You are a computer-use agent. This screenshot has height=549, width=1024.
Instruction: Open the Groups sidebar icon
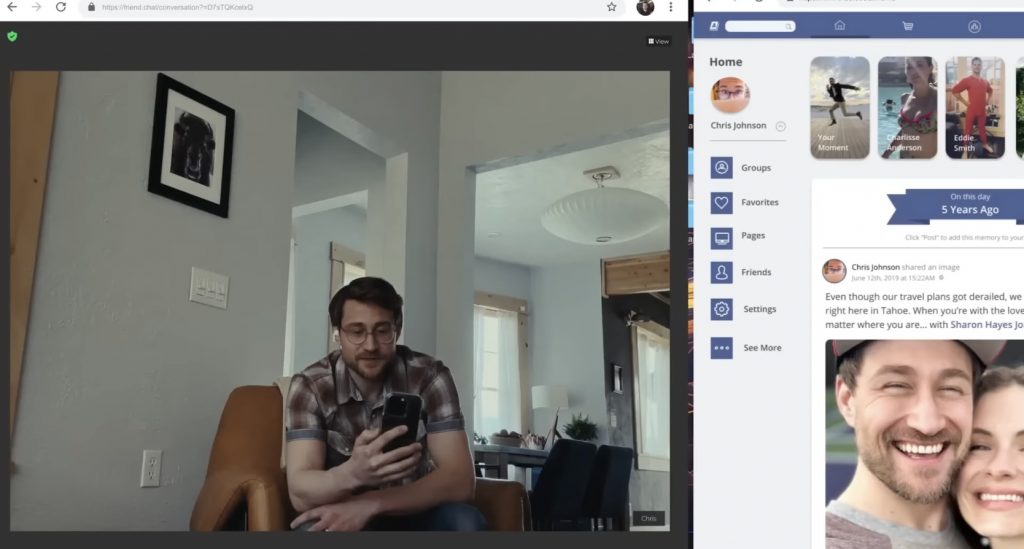[x=722, y=168]
